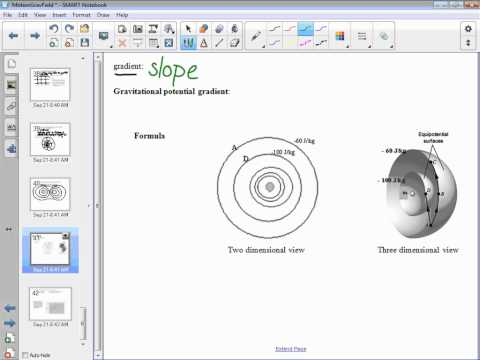
Task: Undo the last action
Action: pyautogui.click(x=54, y=29)
